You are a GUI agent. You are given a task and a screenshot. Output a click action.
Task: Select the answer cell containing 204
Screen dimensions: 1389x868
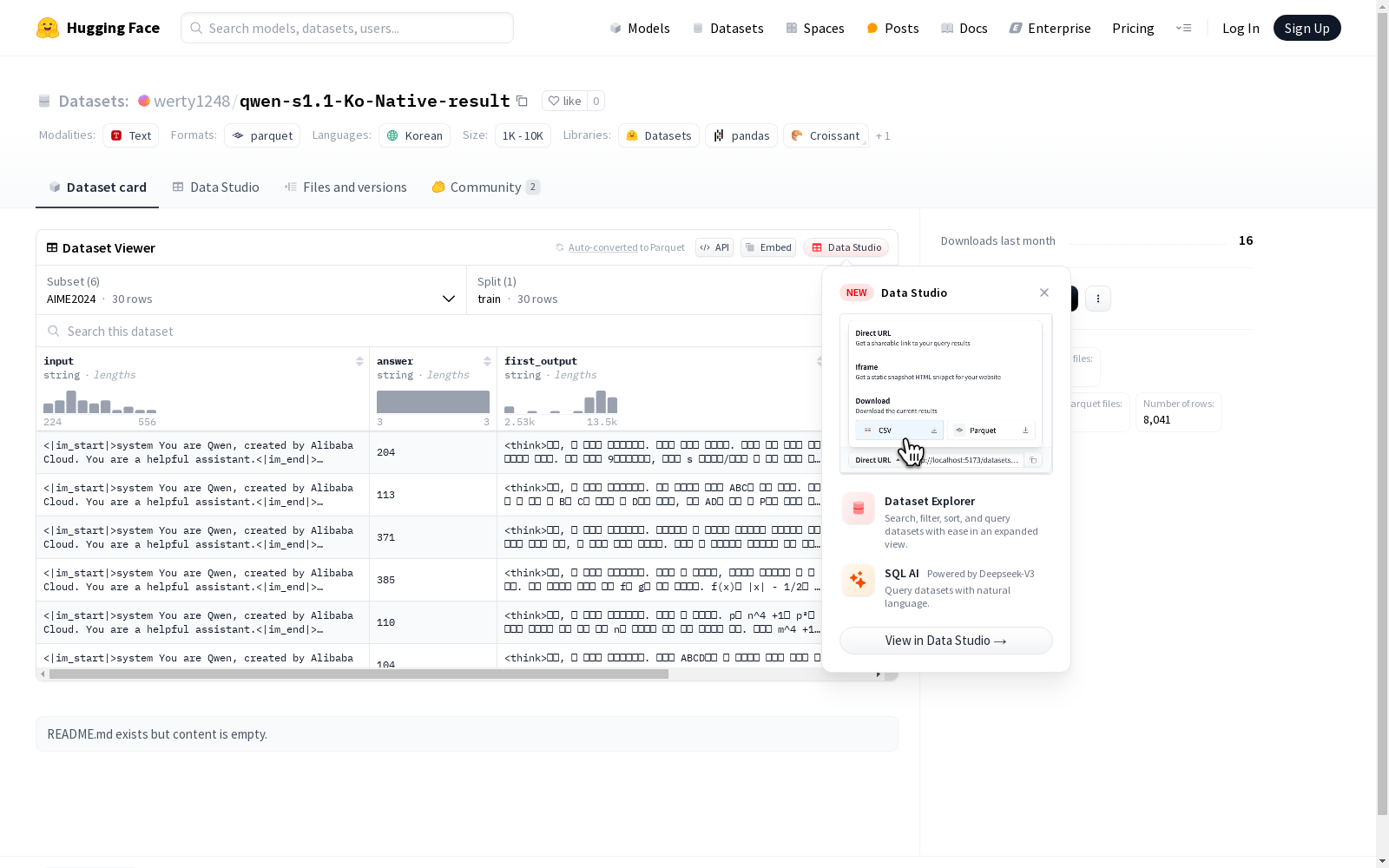point(433,452)
